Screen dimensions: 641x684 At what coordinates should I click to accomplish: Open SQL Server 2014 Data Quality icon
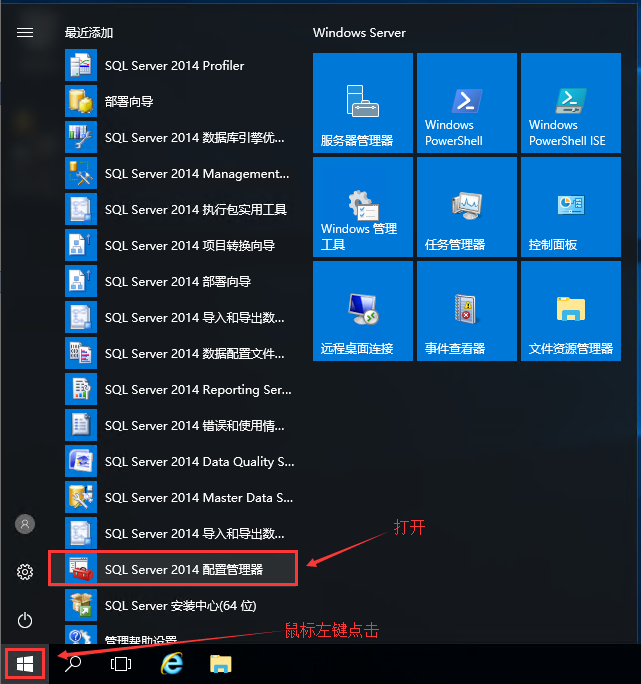point(81,461)
